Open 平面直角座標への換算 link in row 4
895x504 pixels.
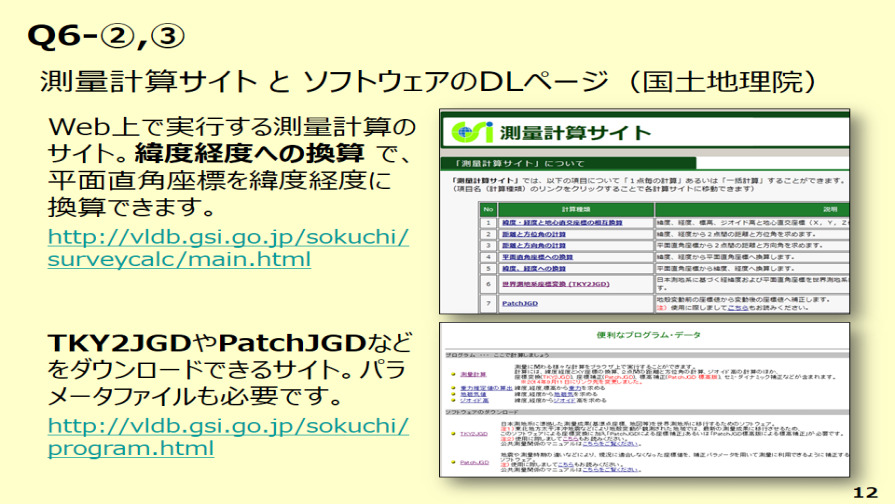[537, 258]
